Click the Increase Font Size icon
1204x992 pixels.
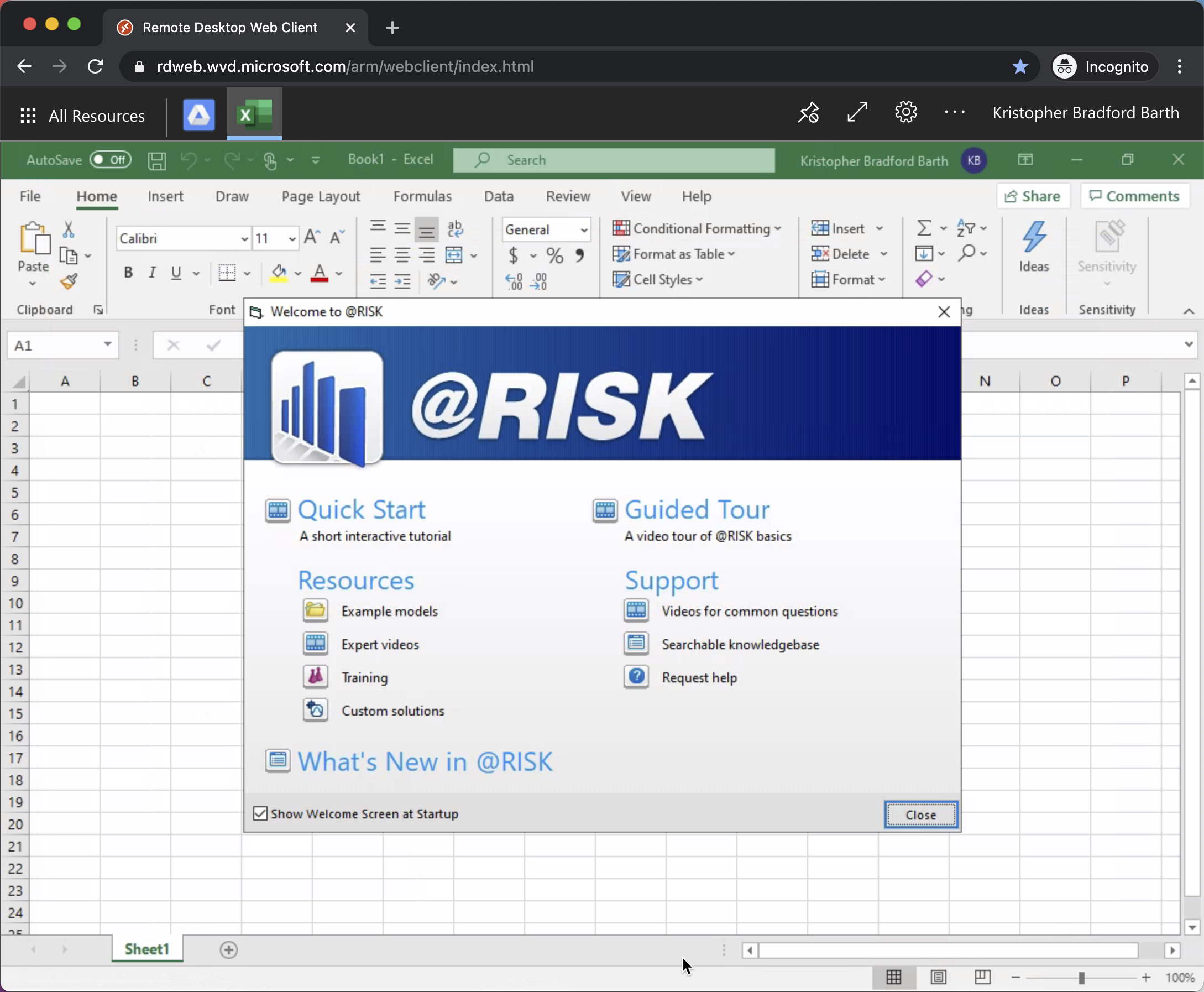[x=312, y=237]
